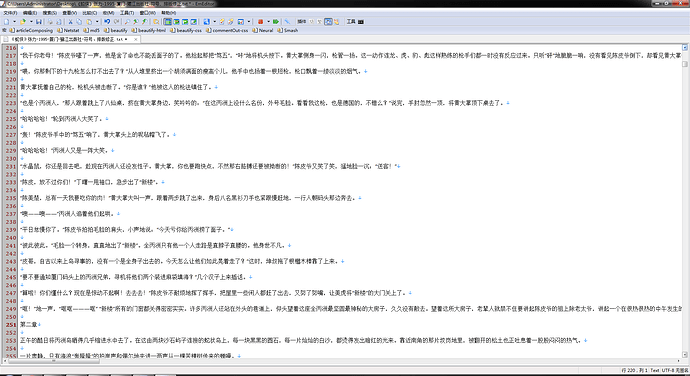Toggle the highlighted plug-in button
The width and height of the screenshot is (690, 376).
pos(328,22)
